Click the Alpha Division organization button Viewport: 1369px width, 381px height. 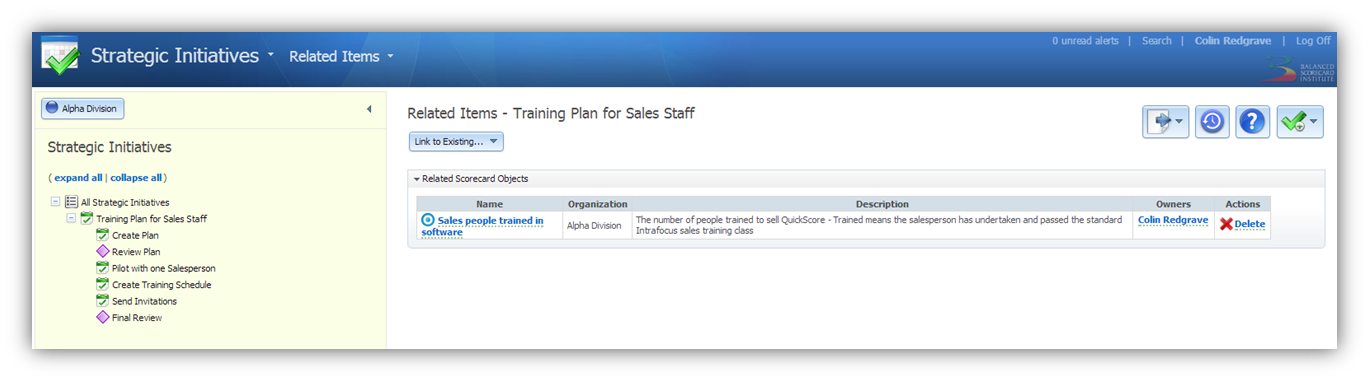click(82, 108)
